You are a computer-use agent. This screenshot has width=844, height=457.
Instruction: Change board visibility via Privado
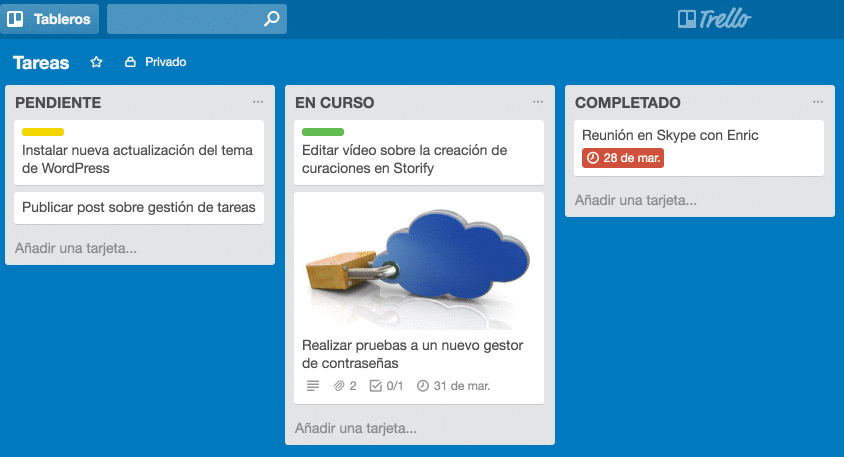(x=156, y=62)
